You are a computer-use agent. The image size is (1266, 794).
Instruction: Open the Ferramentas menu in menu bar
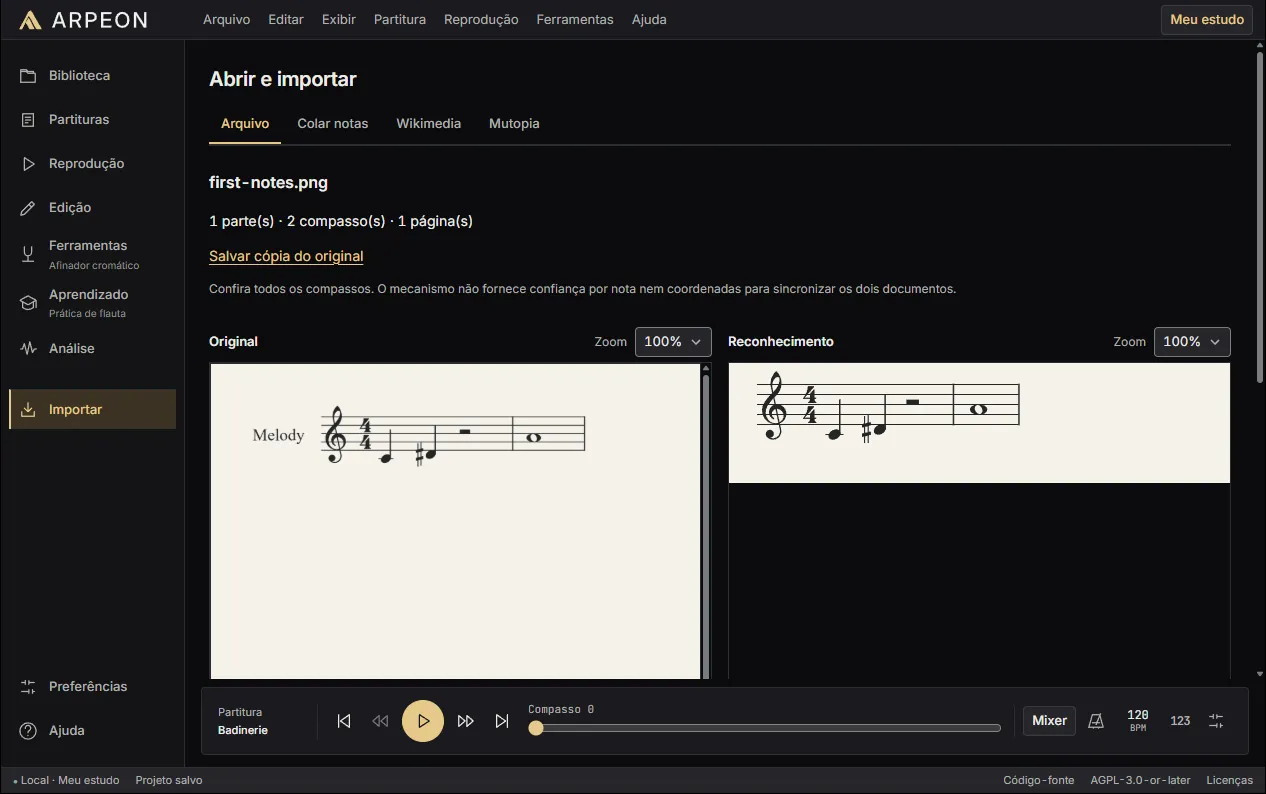(x=575, y=20)
